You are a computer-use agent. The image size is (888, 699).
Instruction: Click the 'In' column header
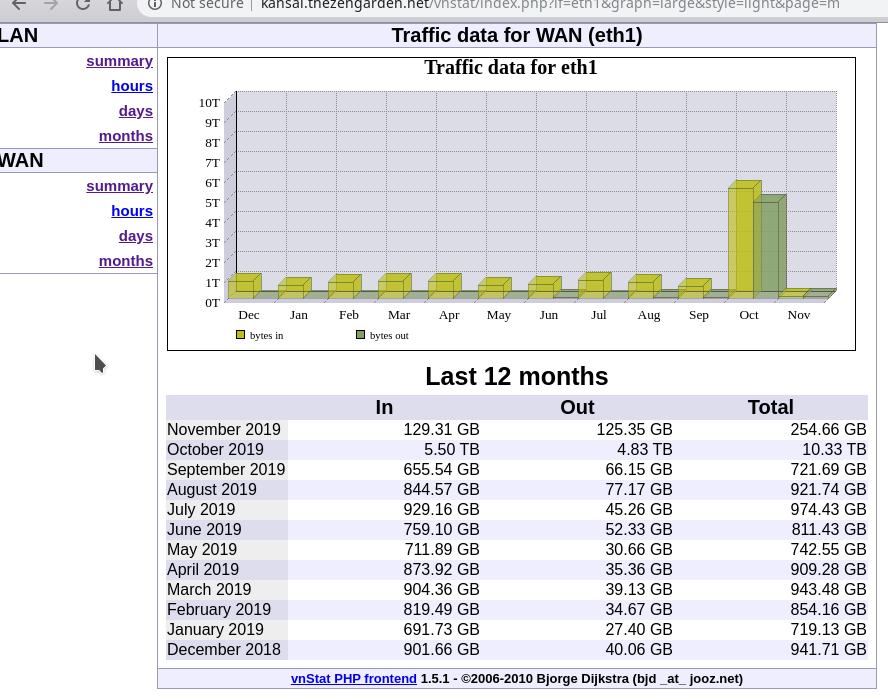point(384,407)
